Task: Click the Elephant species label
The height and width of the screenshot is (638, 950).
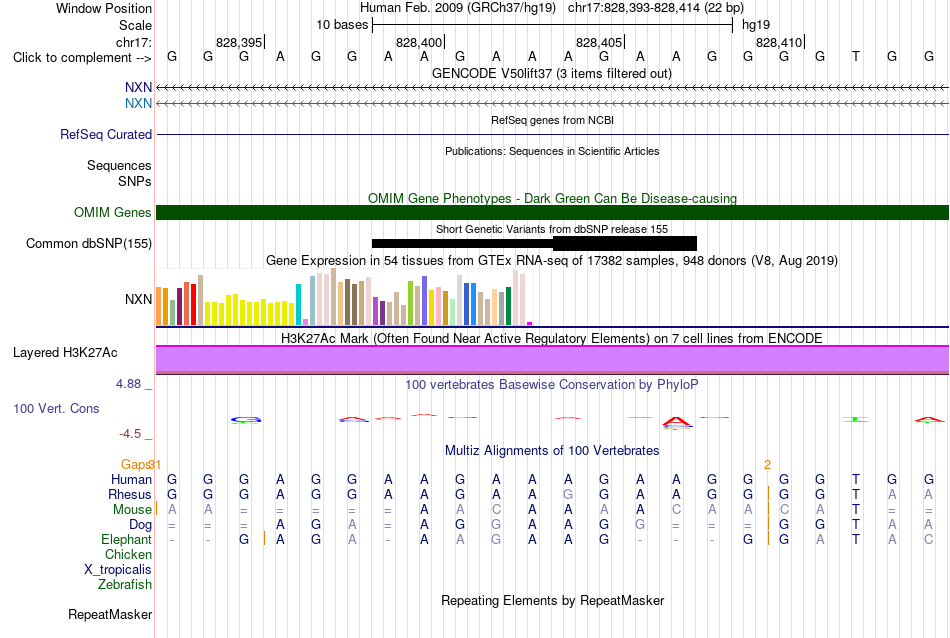Action: point(126,539)
